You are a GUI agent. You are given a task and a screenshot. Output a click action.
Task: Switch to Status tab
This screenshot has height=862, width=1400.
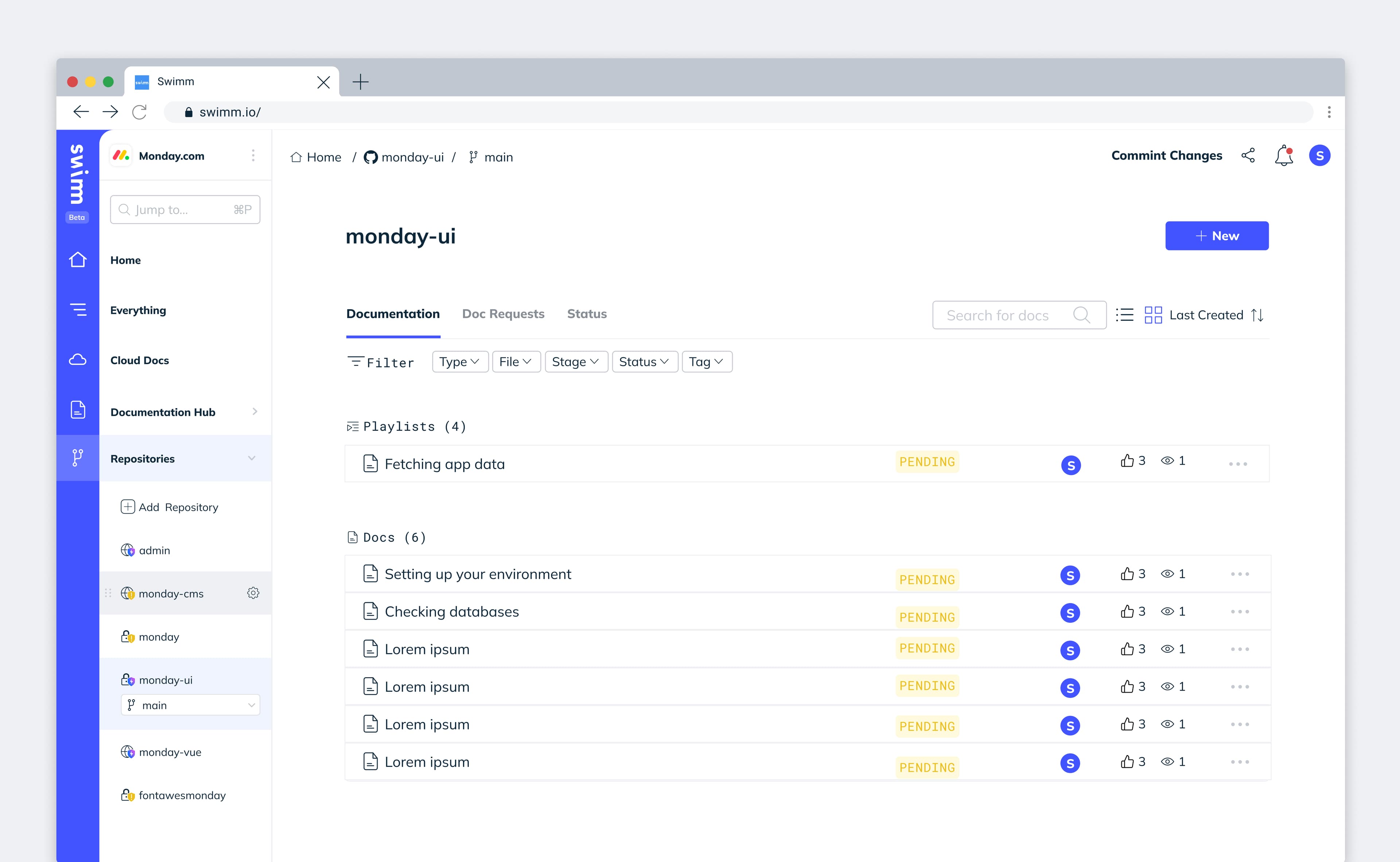coord(587,313)
